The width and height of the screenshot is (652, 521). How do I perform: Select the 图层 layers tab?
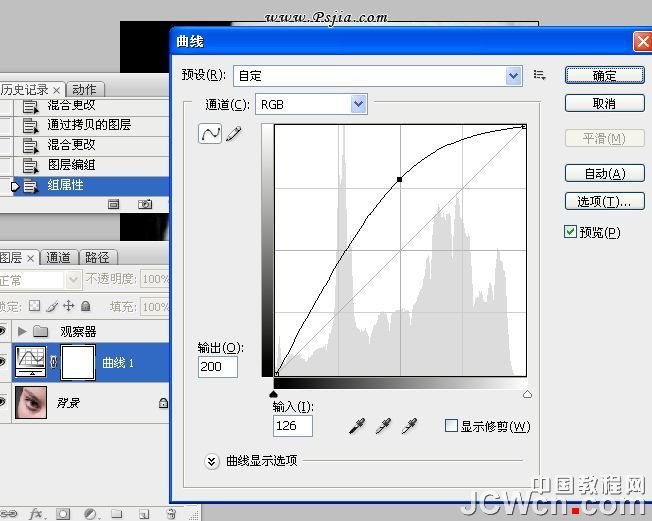coord(11,257)
